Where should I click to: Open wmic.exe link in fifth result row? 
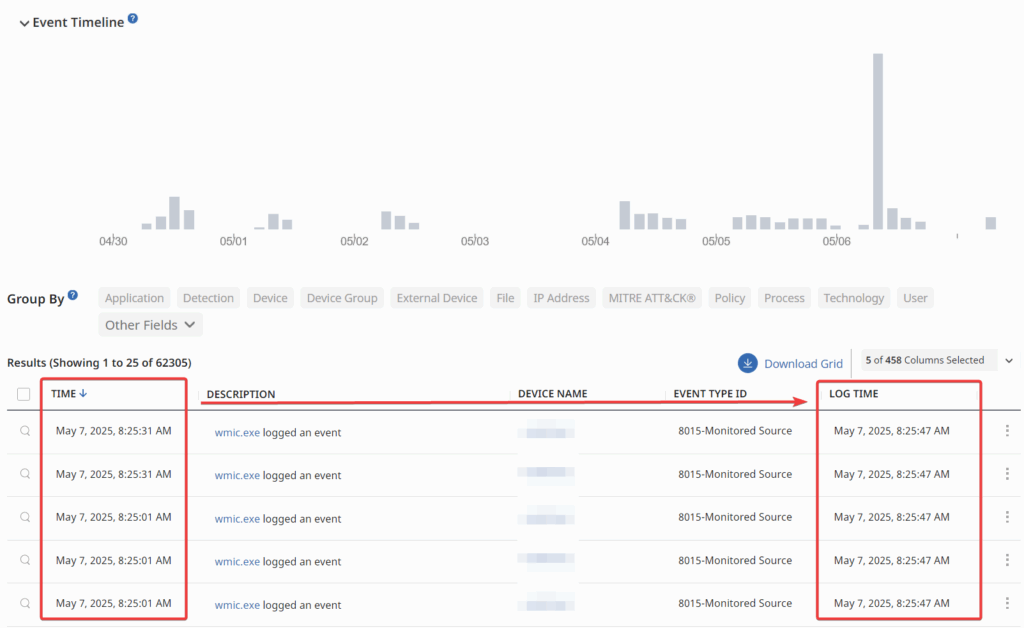237,604
